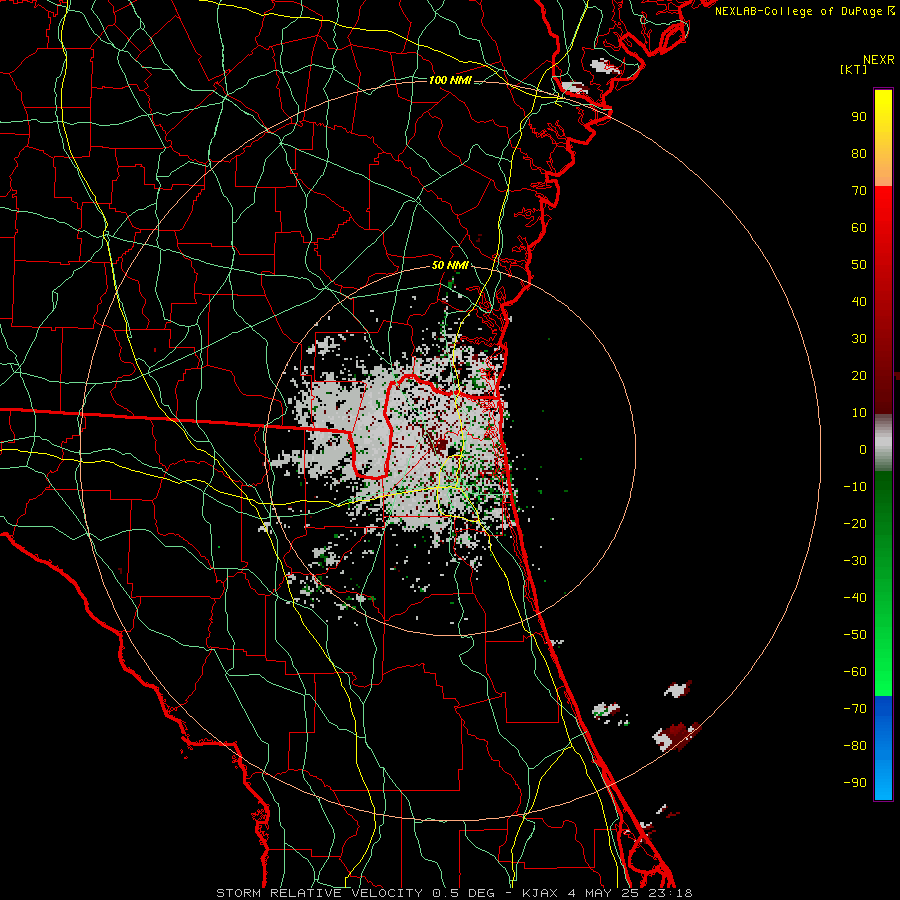The height and width of the screenshot is (900, 900).
Task: Click the 50 NMI range ring label
Action: pyautogui.click(x=450, y=265)
